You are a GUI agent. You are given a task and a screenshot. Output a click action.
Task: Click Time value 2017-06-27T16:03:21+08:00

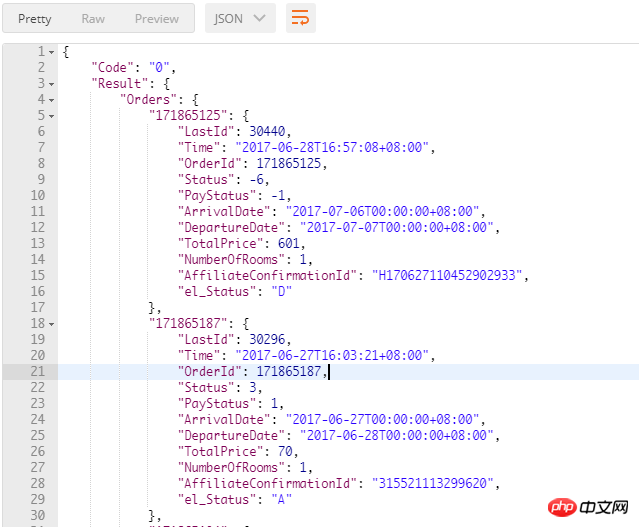click(x=332, y=355)
